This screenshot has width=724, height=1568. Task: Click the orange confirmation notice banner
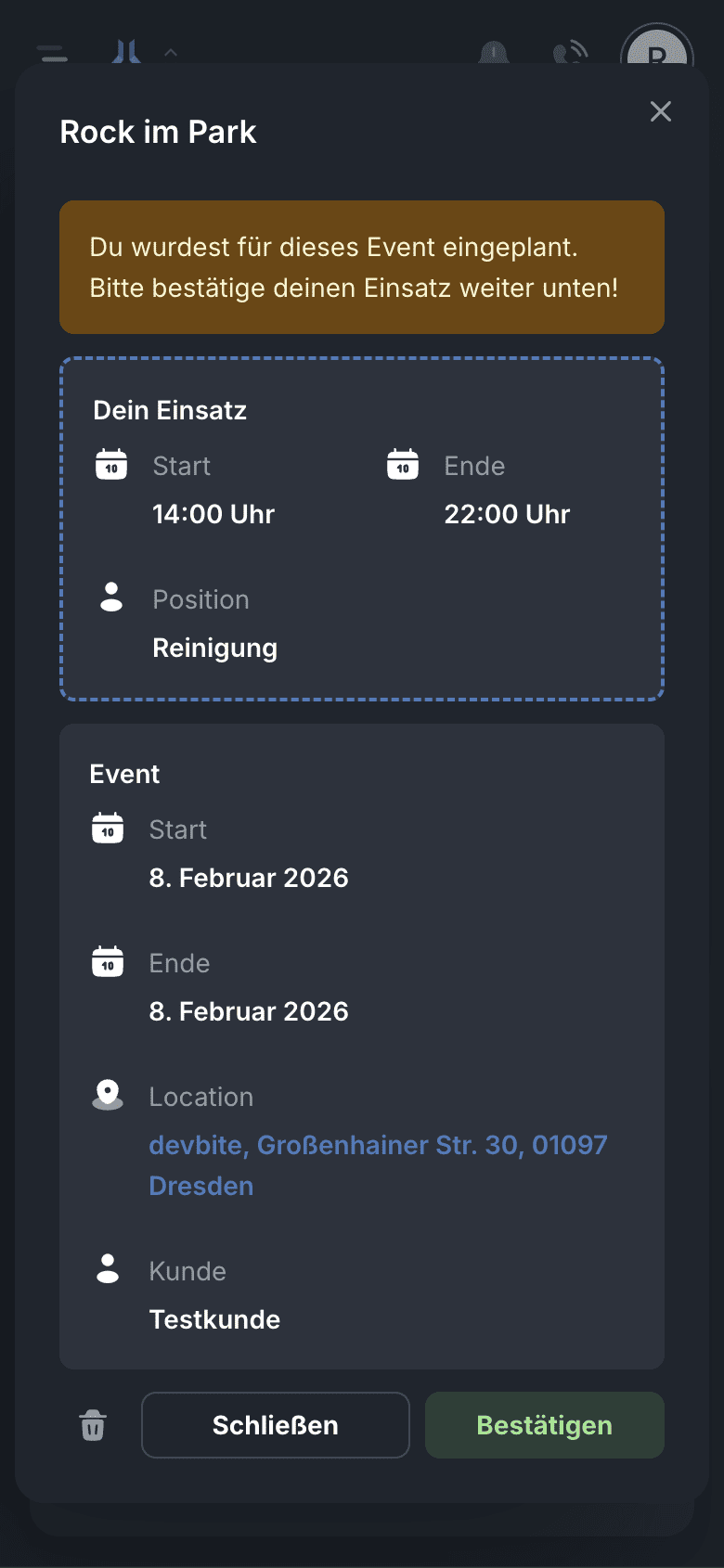(362, 267)
